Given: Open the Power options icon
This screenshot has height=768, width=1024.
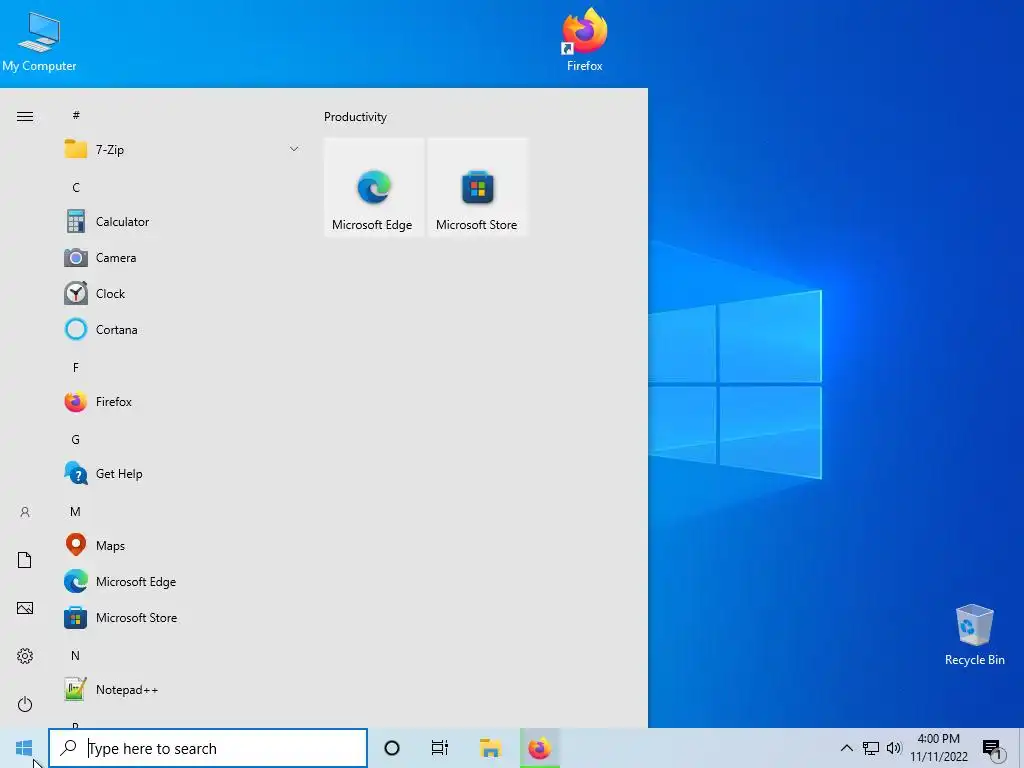Looking at the screenshot, I should tap(25, 704).
